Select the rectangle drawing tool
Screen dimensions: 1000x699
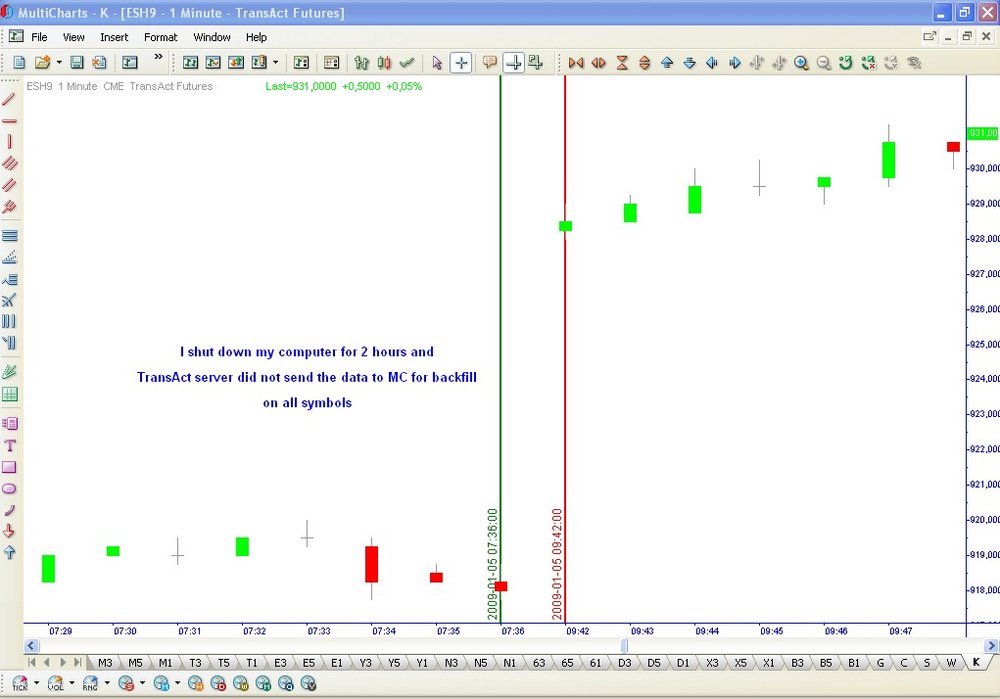pos(9,467)
